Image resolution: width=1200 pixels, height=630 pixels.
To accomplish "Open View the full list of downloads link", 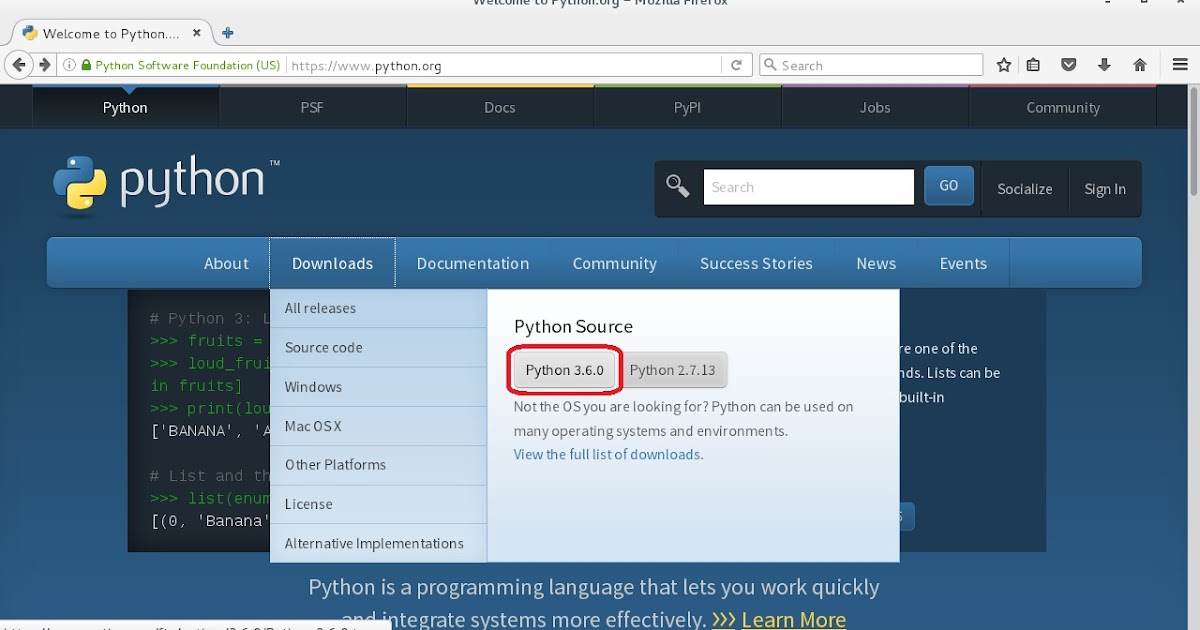I will (x=607, y=454).
